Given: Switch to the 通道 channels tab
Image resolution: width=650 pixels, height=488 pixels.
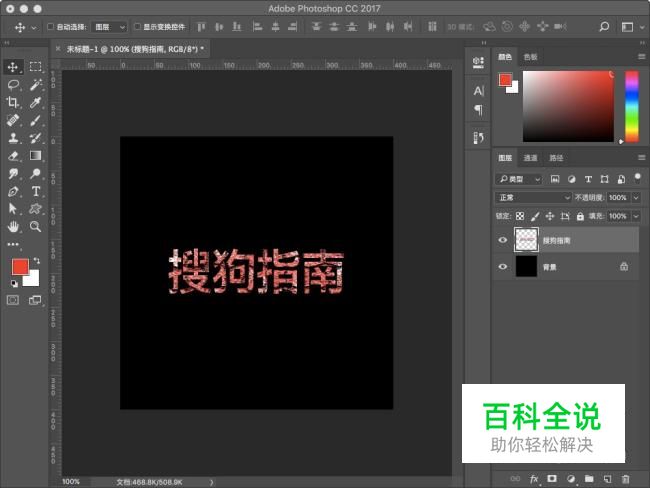Looking at the screenshot, I should click(530, 158).
